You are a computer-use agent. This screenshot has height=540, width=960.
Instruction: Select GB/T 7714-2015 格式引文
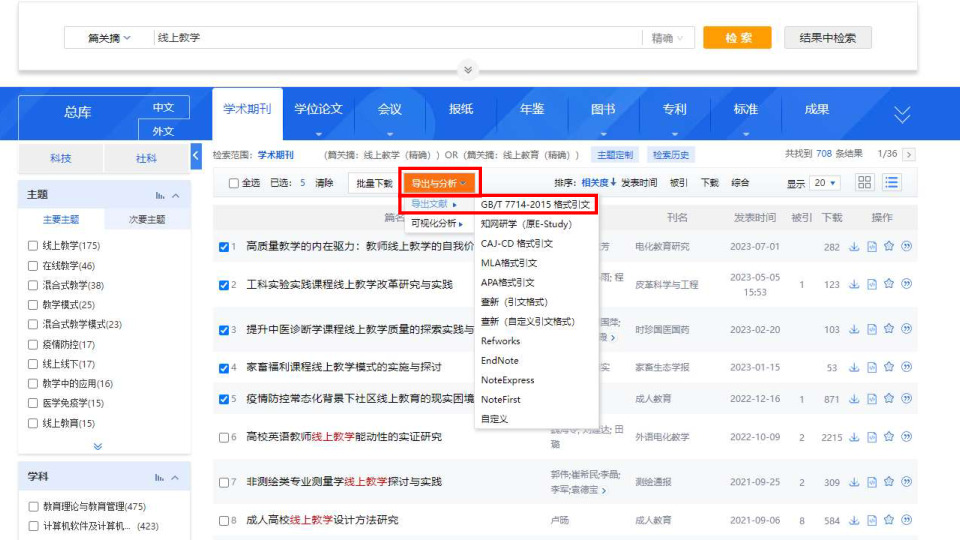click(535, 204)
